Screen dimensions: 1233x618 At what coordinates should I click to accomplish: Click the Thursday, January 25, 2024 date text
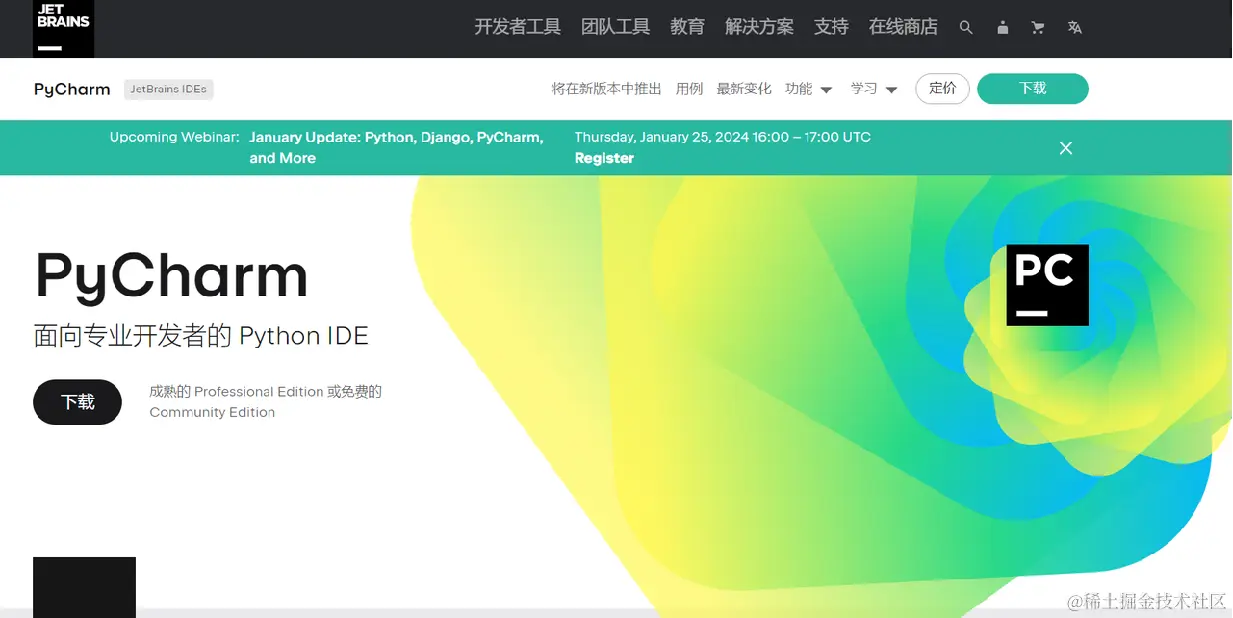(722, 137)
